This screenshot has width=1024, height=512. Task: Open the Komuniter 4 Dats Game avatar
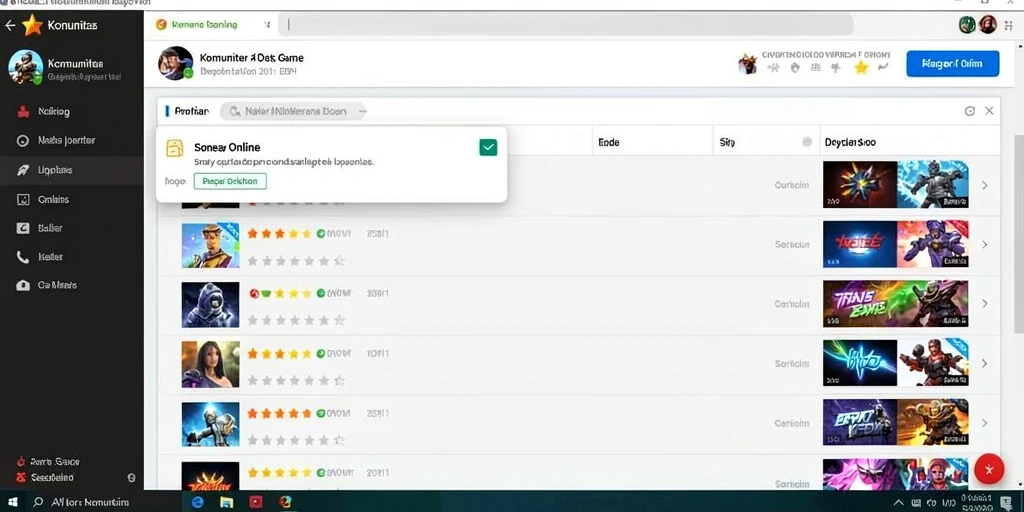[x=176, y=63]
